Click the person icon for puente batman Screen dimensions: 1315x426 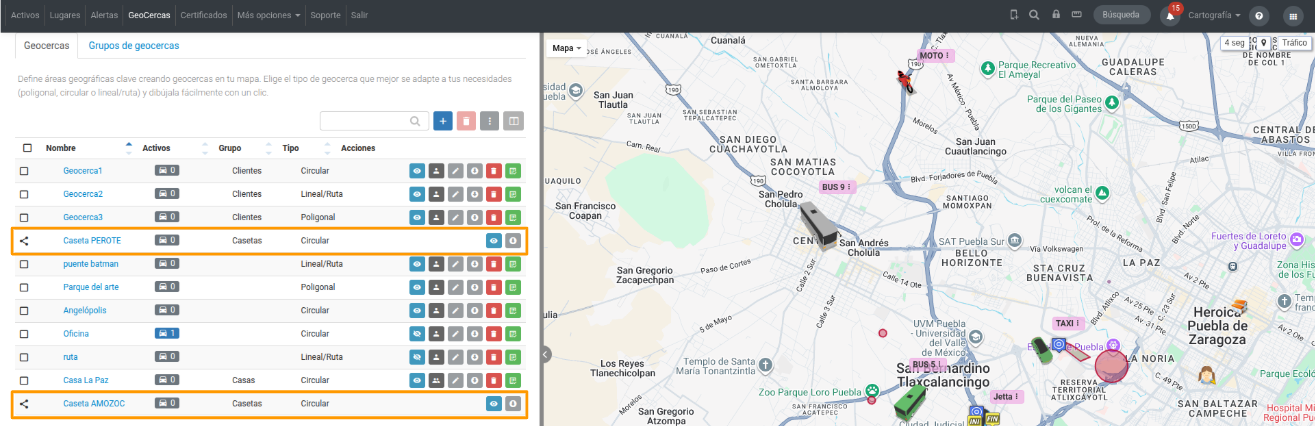point(436,264)
